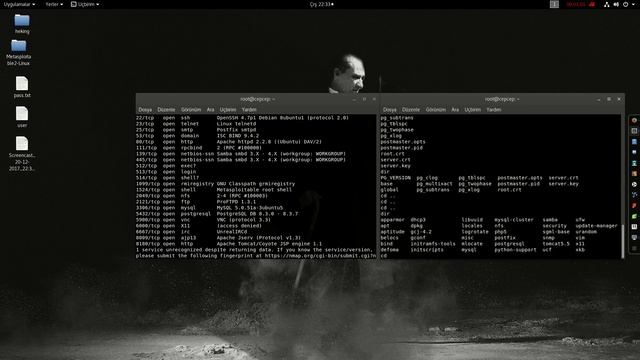Click the 111/tcp rpcbind line

pos(199,148)
